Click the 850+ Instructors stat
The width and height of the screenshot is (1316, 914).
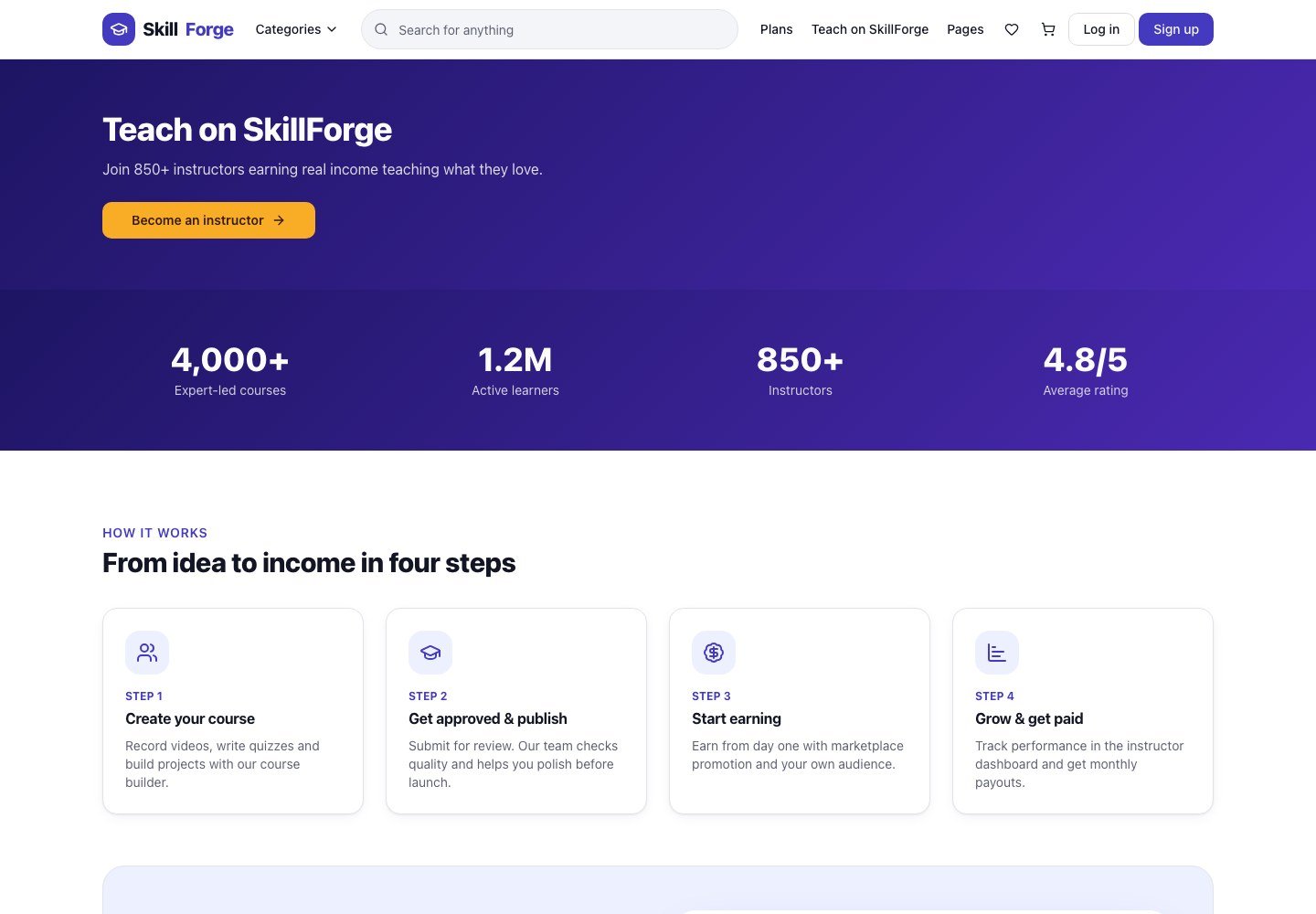[x=801, y=370]
